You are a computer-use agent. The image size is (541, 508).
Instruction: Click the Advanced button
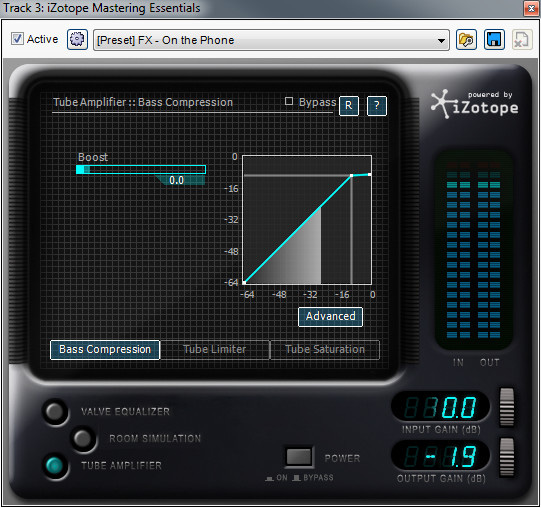tap(330, 316)
